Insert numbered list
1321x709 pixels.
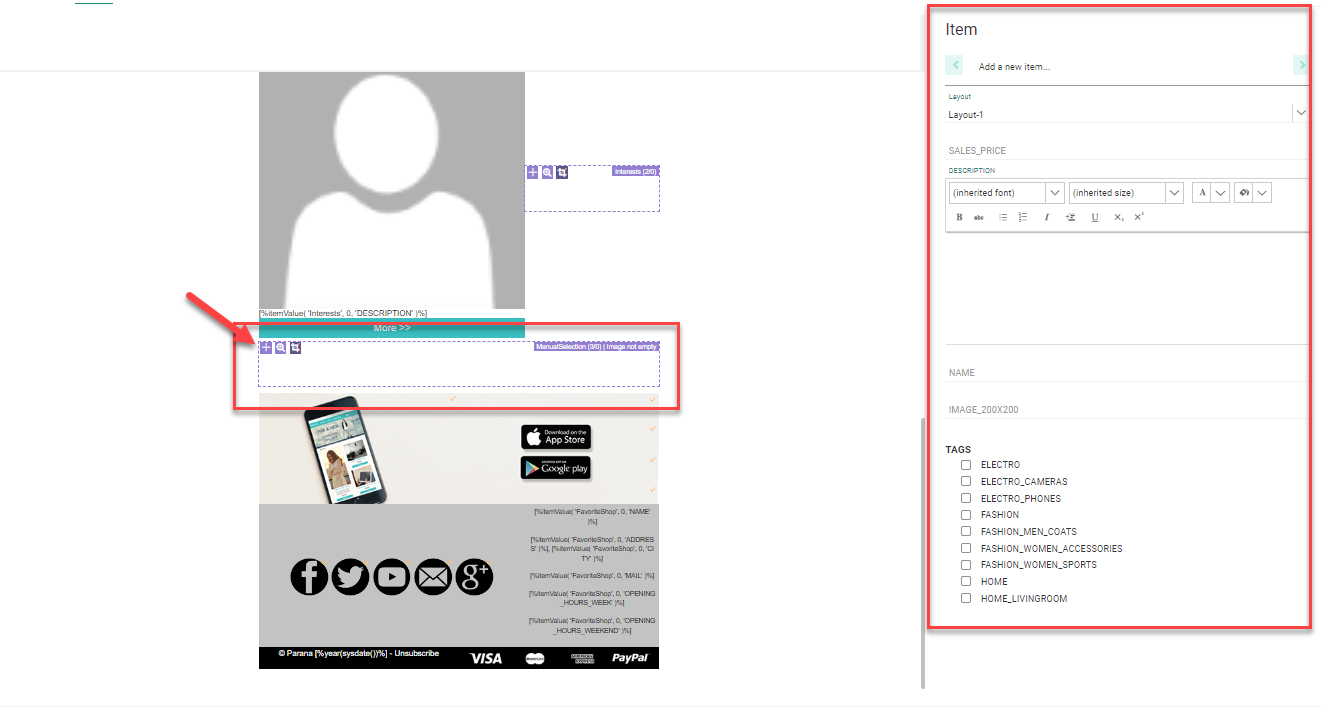pos(1023,217)
